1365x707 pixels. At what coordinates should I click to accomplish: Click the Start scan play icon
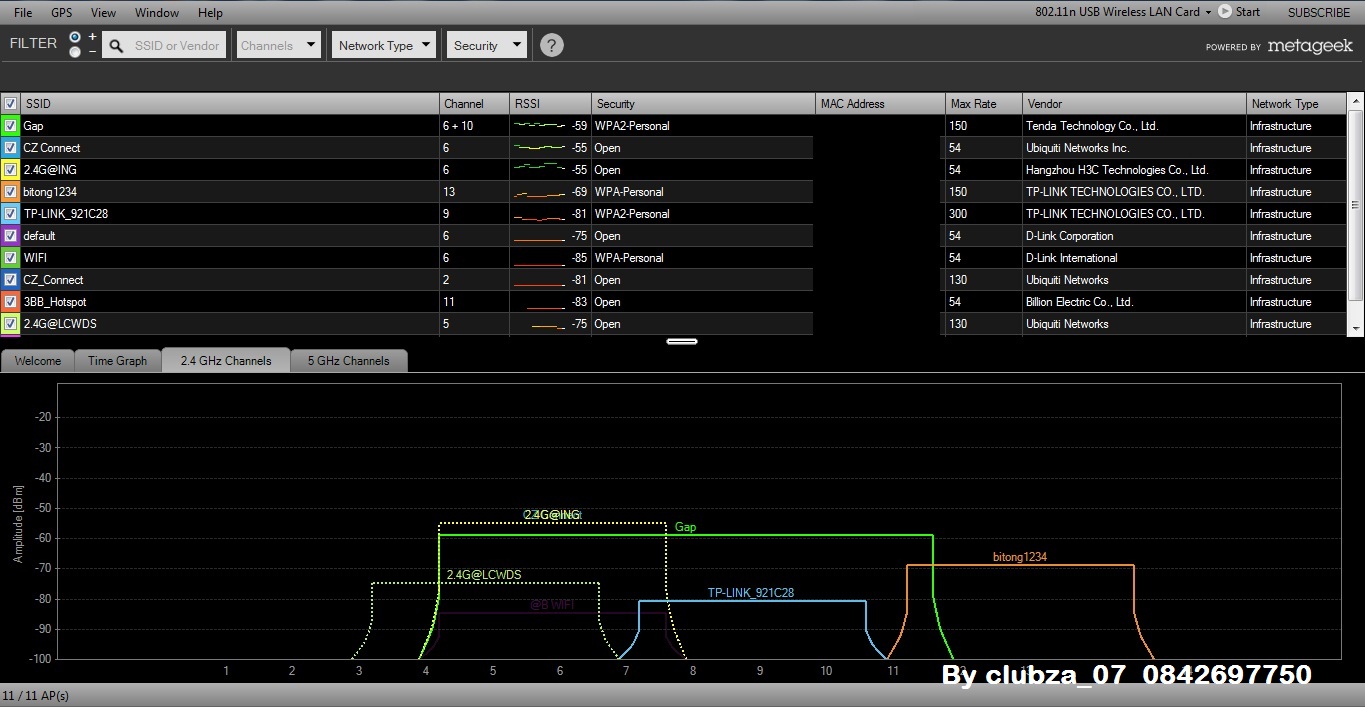point(1224,12)
